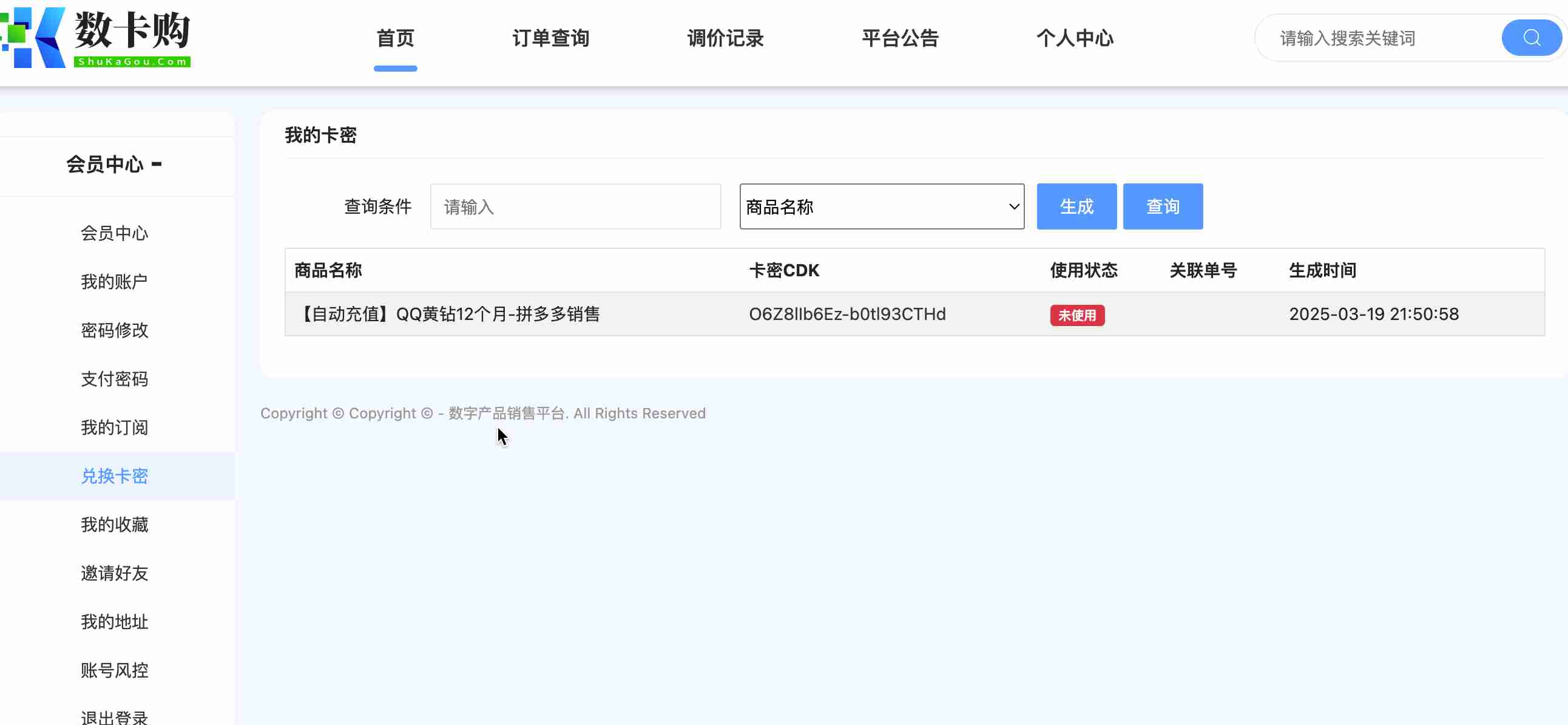Viewport: 1568px width, 725px height.
Task: Open the 首页 nav tab
Action: coord(395,38)
